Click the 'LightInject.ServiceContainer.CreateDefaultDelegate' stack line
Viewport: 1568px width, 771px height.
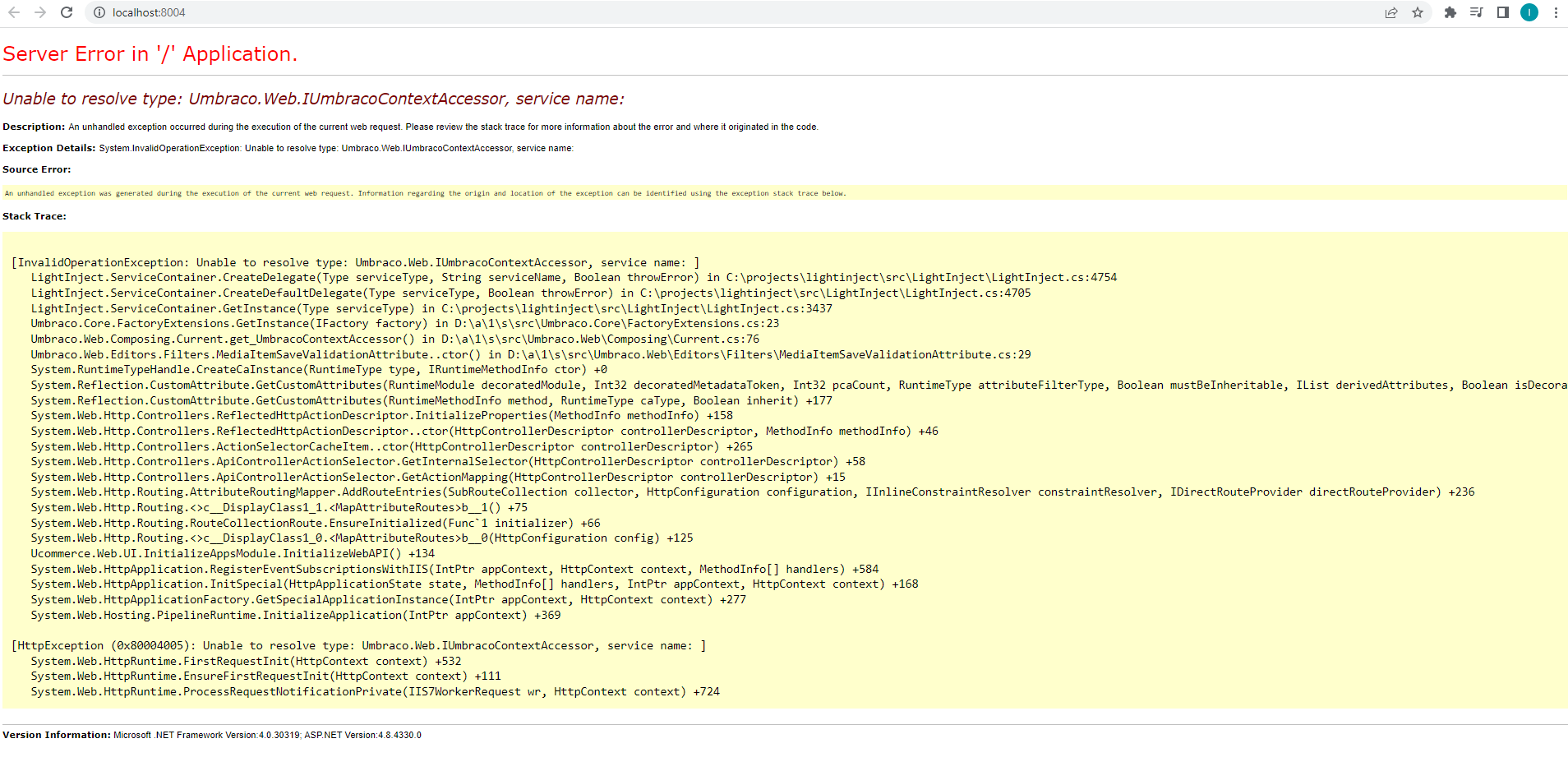[531, 293]
